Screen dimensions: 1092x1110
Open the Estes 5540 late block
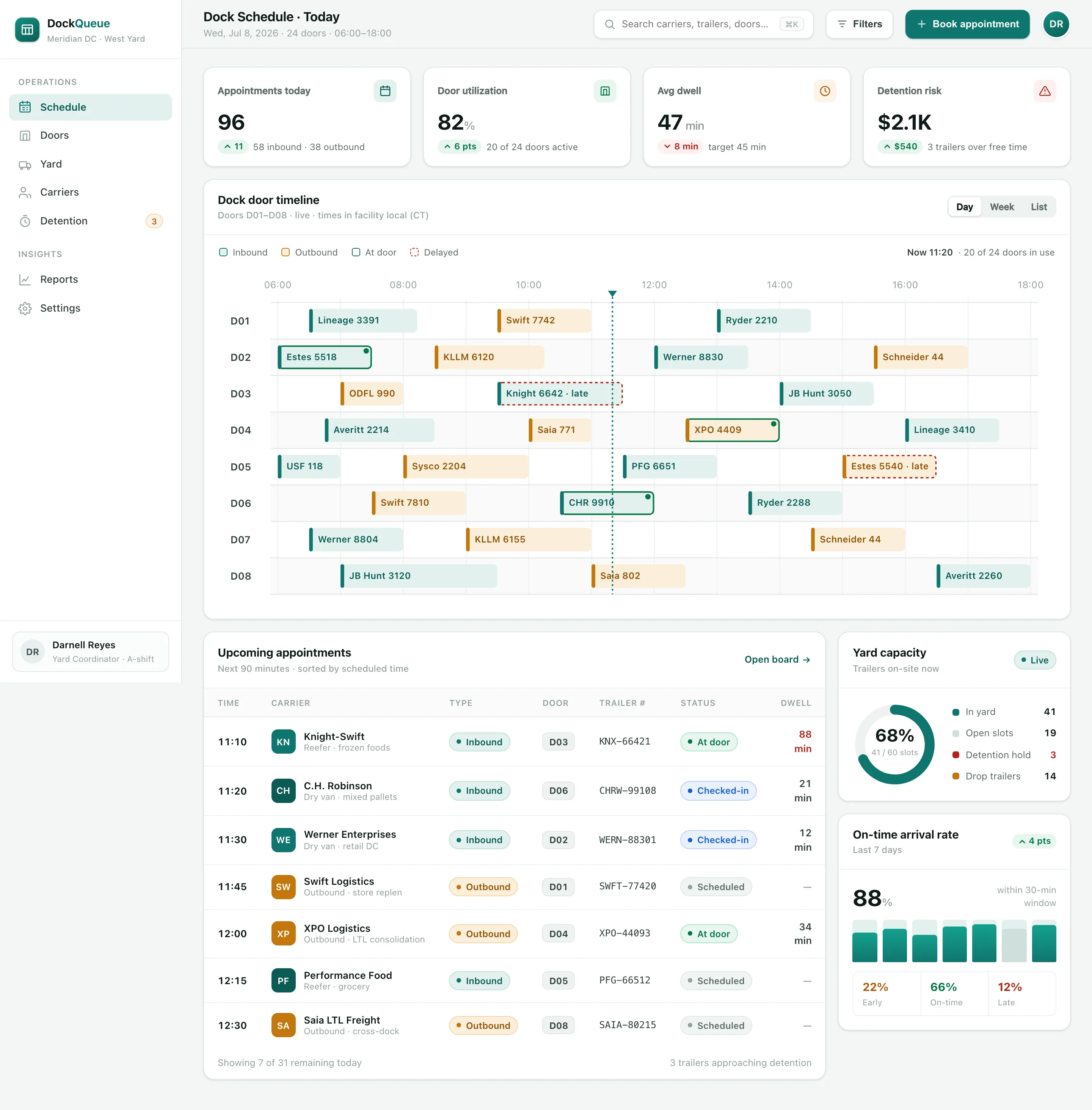(x=889, y=466)
